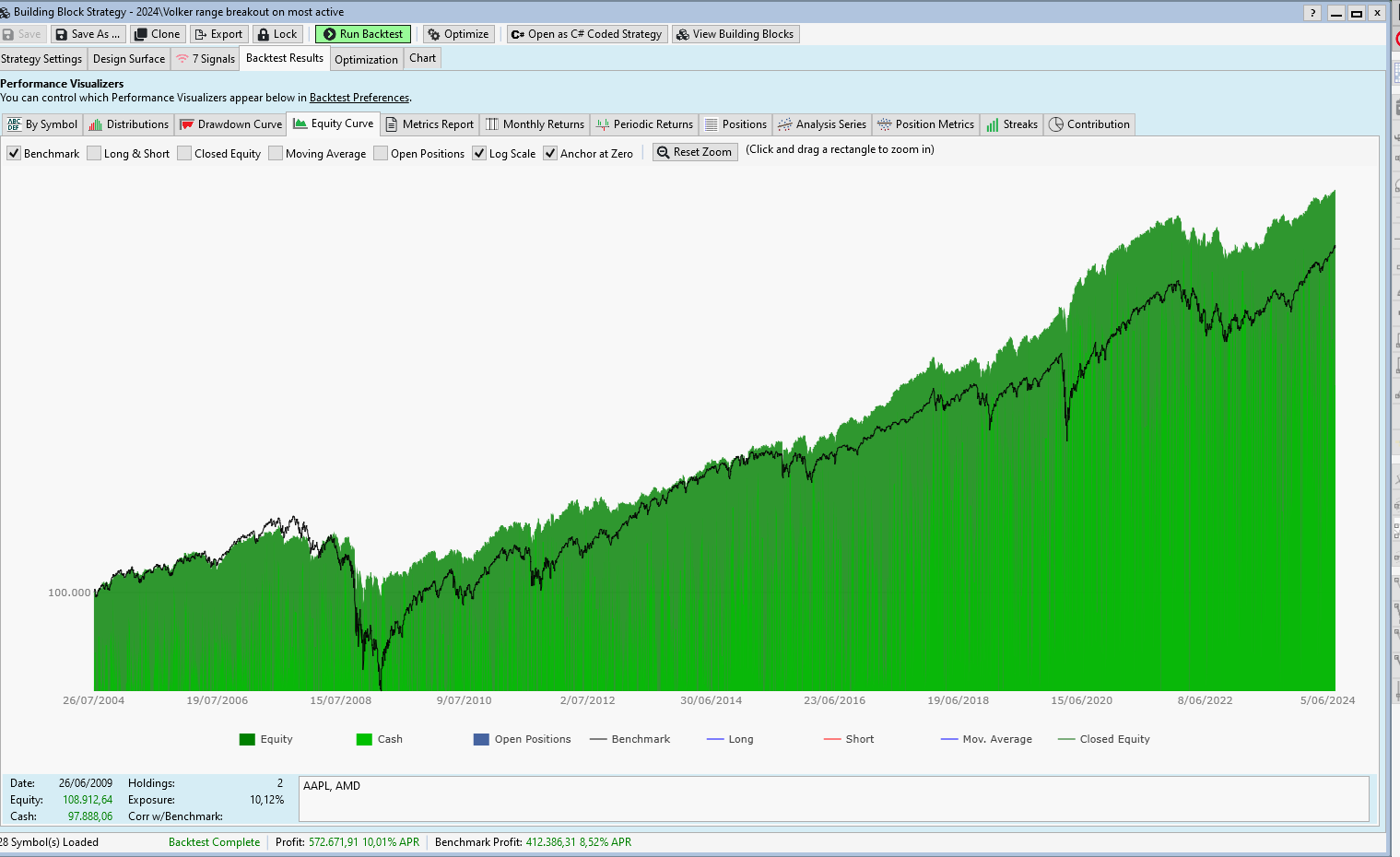Image resolution: width=1400 pixels, height=857 pixels.
Task: Click the View Building Blocks icon
Action: 682,34
